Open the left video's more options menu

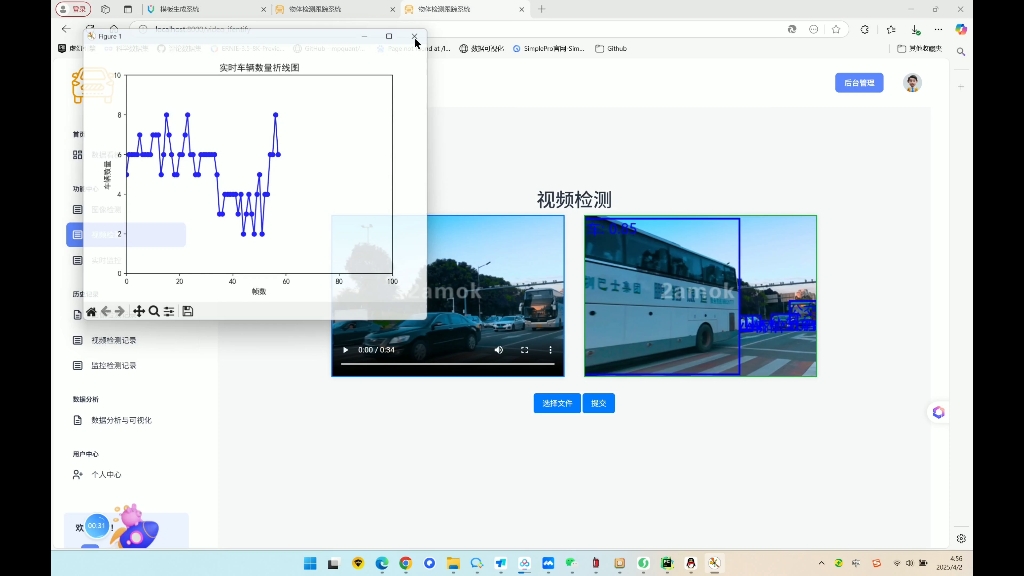click(551, 350)
